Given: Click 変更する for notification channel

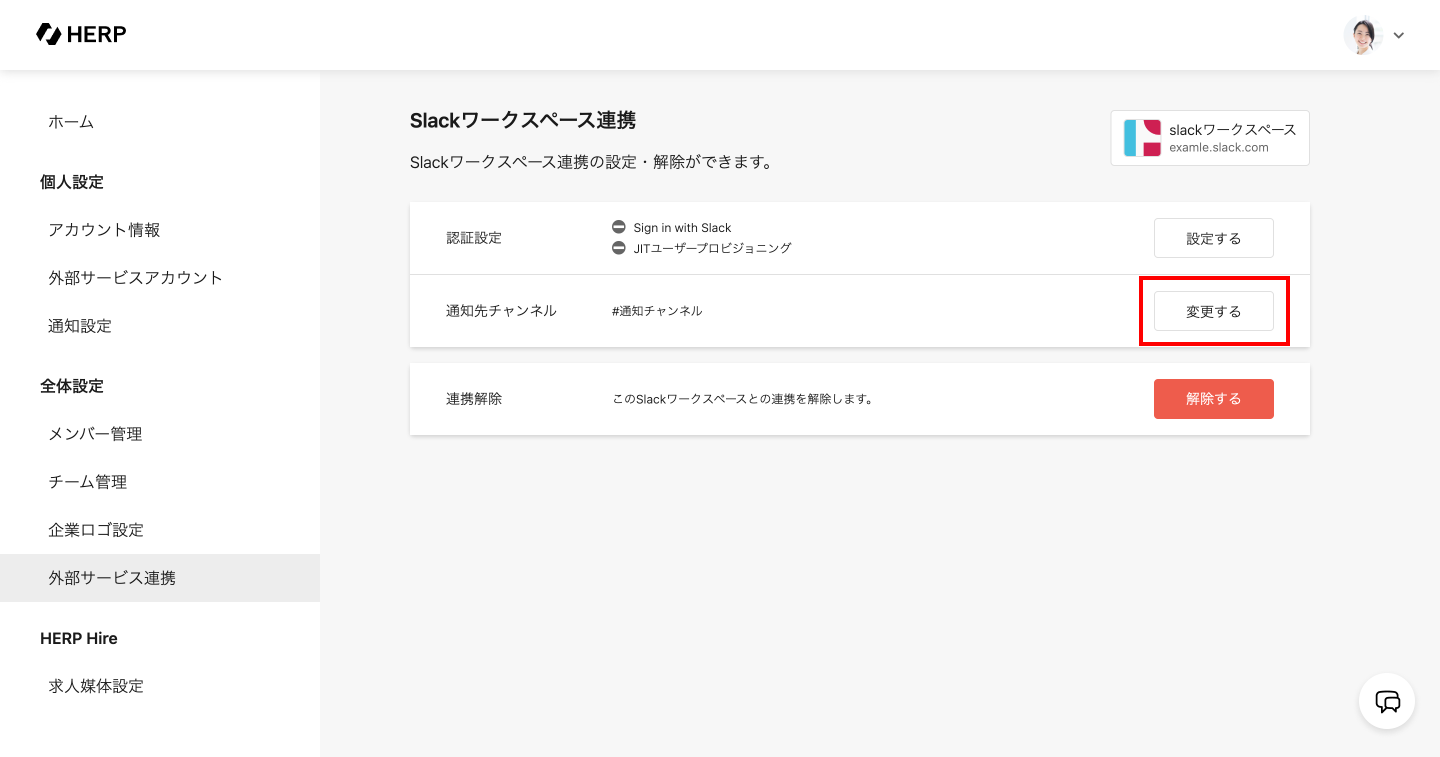Looking at the screenshot, I should point(1213,311).
